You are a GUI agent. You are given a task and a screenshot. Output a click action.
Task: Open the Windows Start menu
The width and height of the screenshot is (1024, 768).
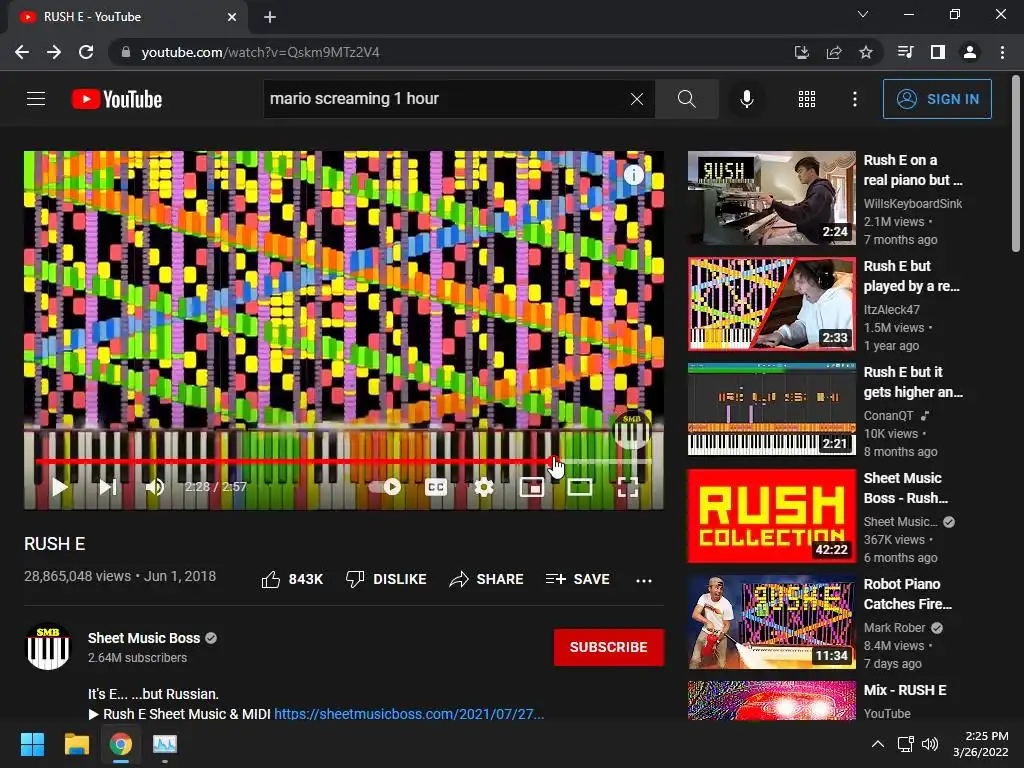point(32,744)
